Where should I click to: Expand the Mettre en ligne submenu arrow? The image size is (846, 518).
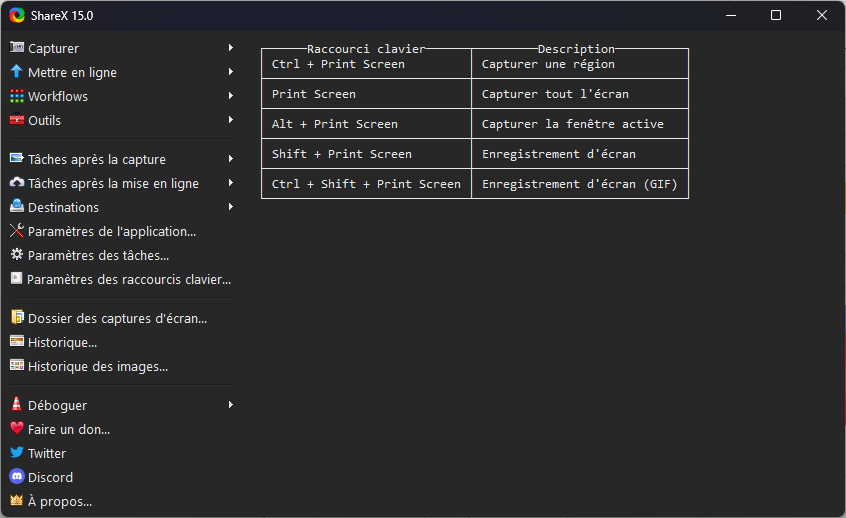click(231, 72)
